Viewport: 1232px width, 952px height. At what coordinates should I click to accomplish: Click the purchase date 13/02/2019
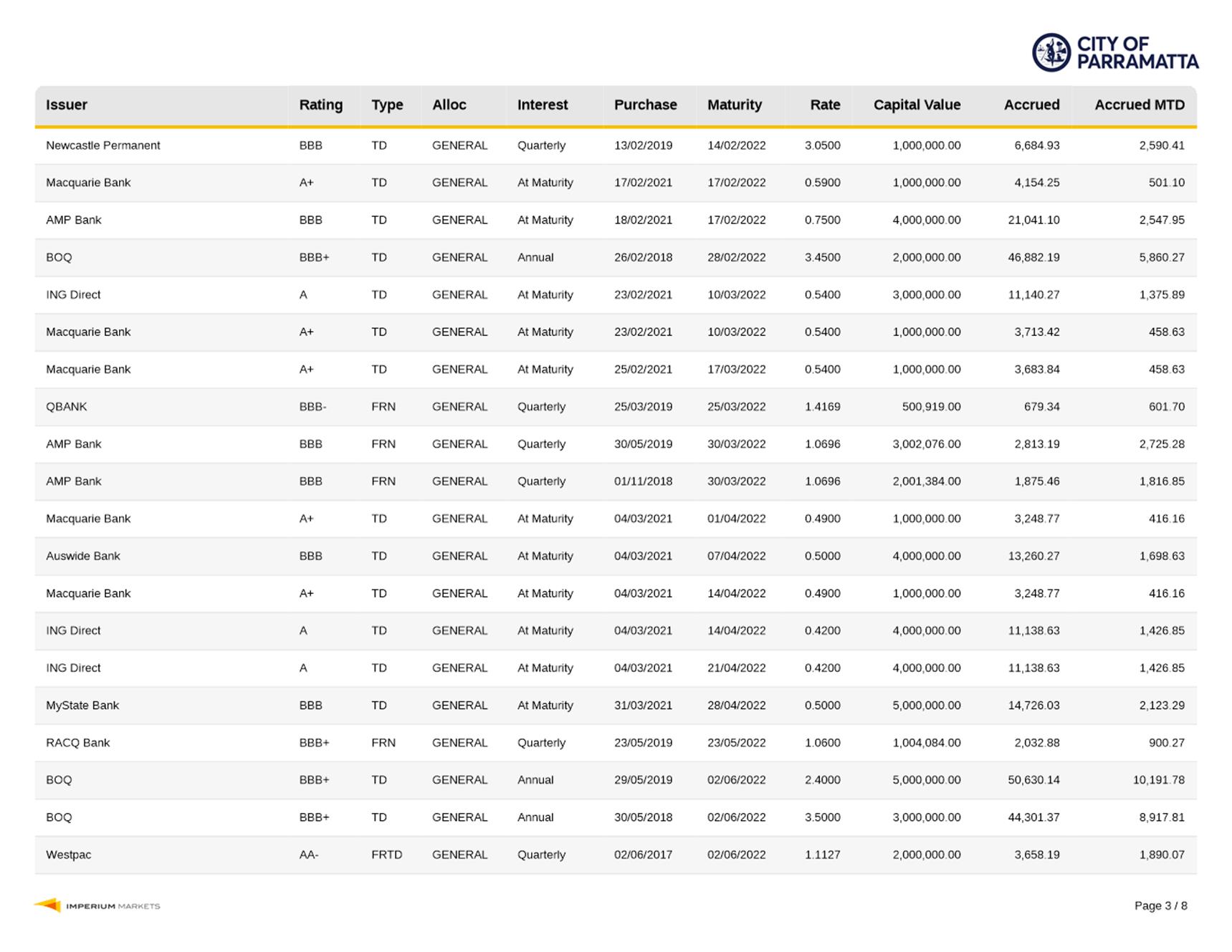pyautogui.click(x=643, y=145)
